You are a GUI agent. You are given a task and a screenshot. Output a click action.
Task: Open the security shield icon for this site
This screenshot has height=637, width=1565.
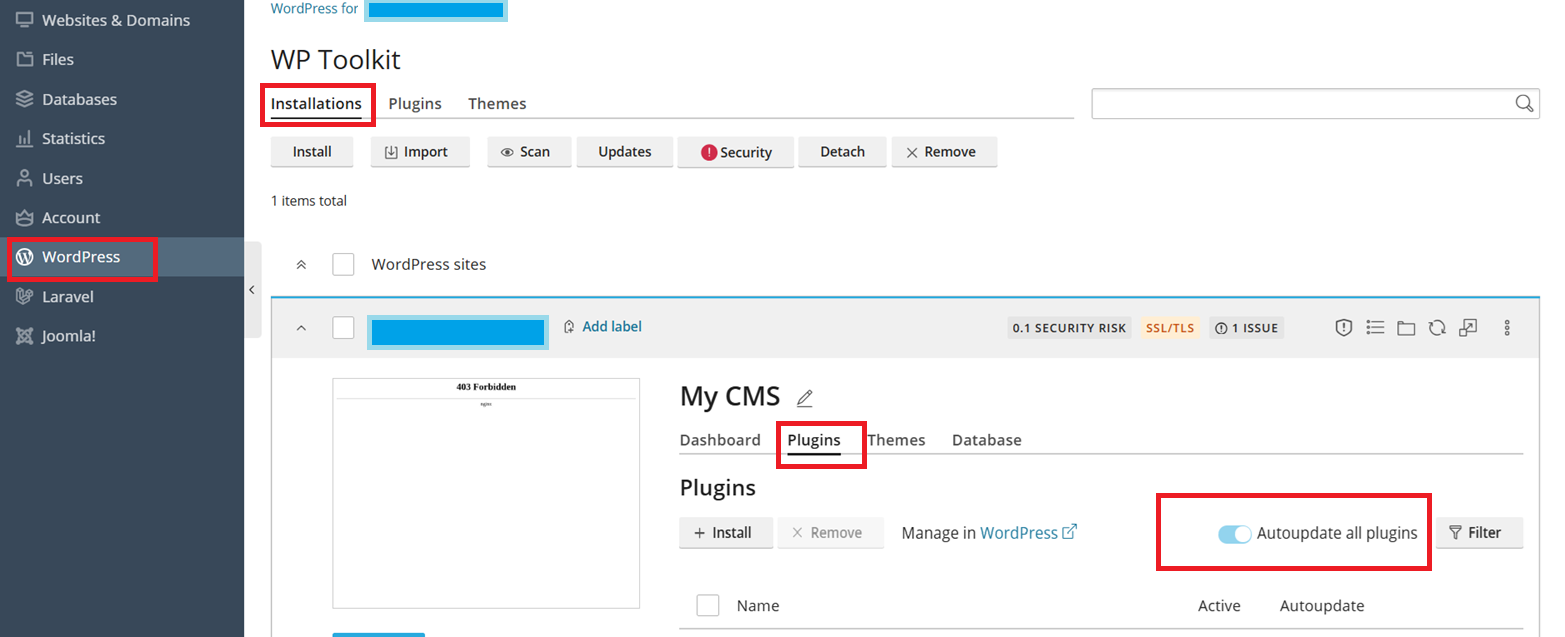[x=1344, y=328]
